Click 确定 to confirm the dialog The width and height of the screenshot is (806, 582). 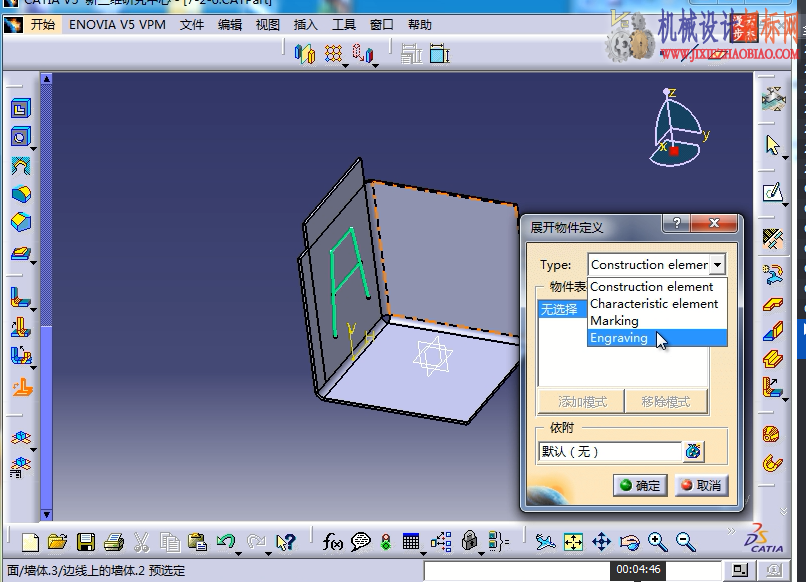pos(640,485)
